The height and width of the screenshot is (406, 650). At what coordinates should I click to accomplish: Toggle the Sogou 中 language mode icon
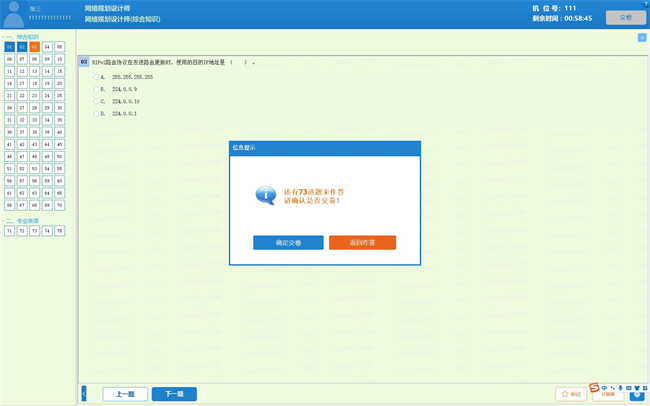604,388
